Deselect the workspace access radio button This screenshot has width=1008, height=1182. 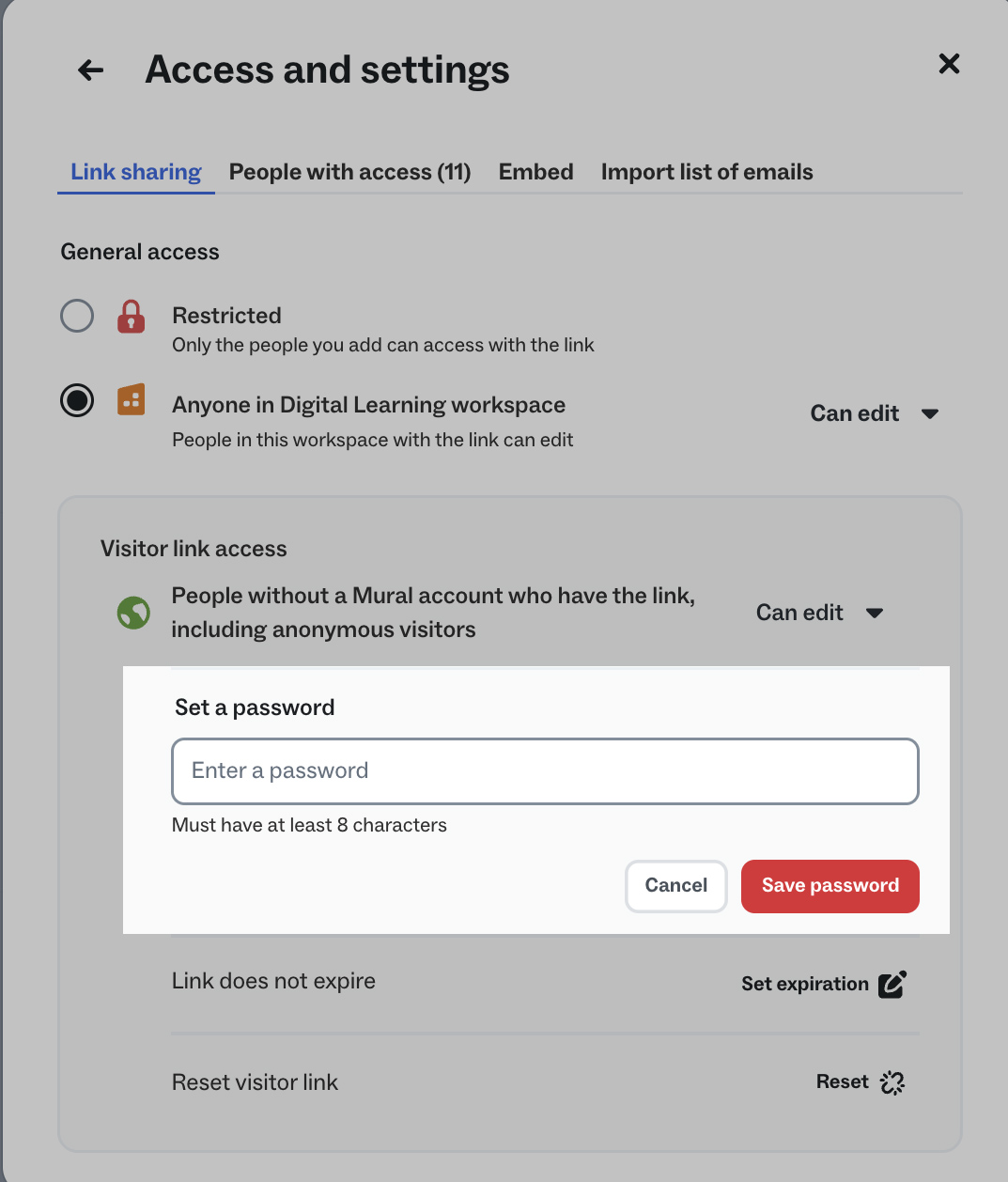tap(77, 400)
